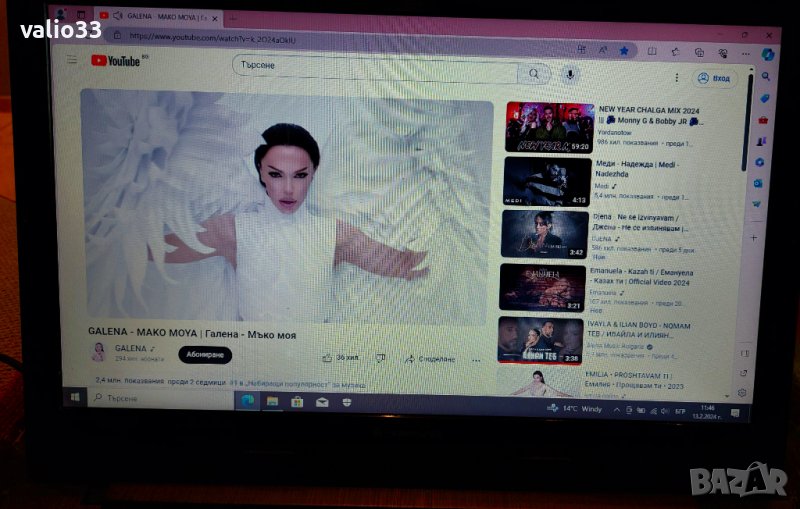800x509 pixels.
Task: Start voice search with microphone icon
Action: point(569,75)
